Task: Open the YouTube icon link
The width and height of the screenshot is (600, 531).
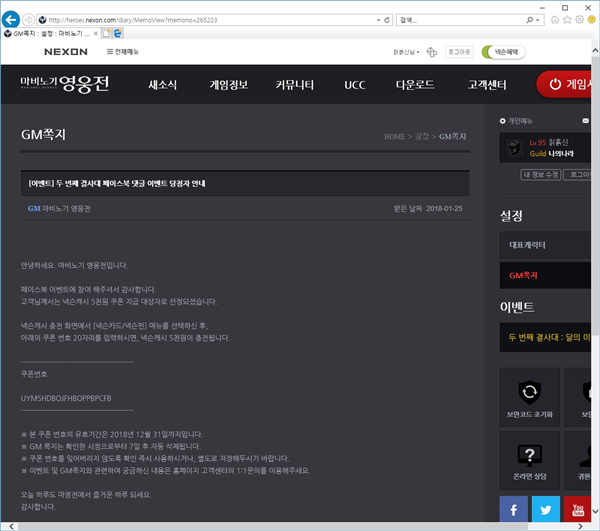Action: tap(577, 509)
